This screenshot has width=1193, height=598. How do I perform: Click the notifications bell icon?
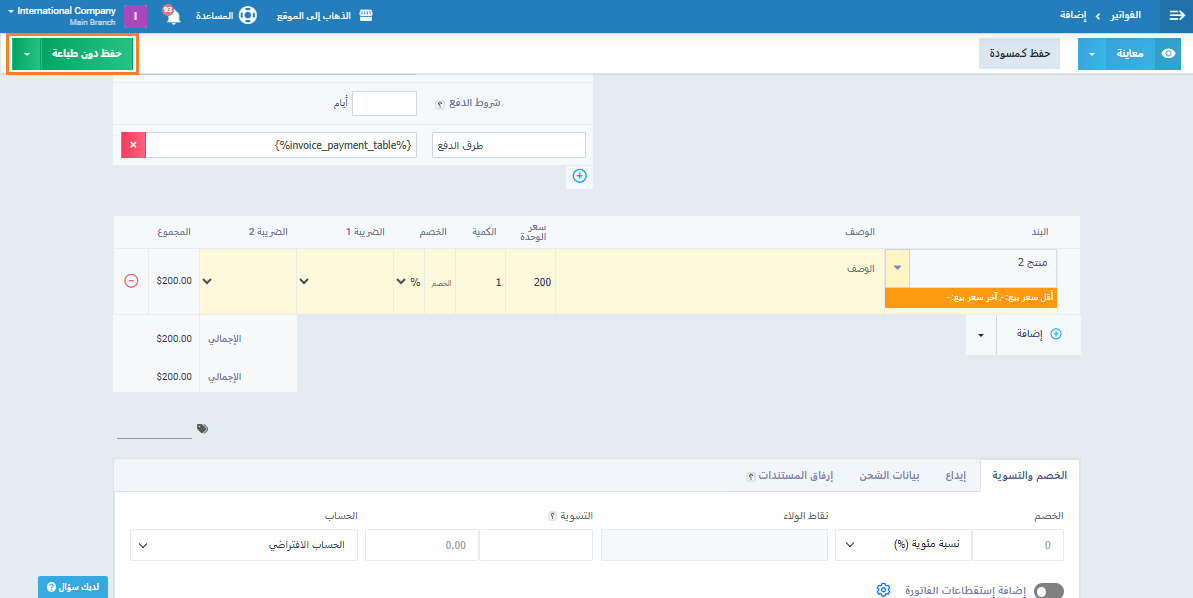click(173, 17)
